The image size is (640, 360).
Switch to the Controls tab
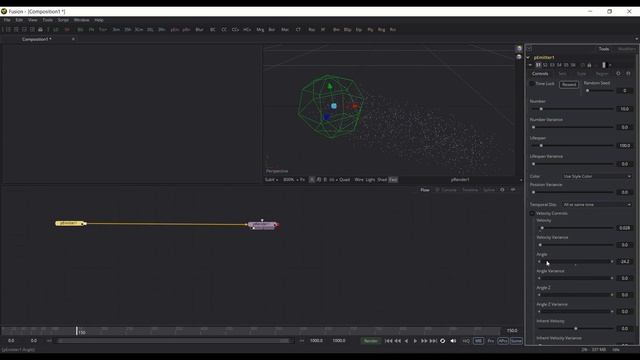pyautogui.click(x=540, y=74)
